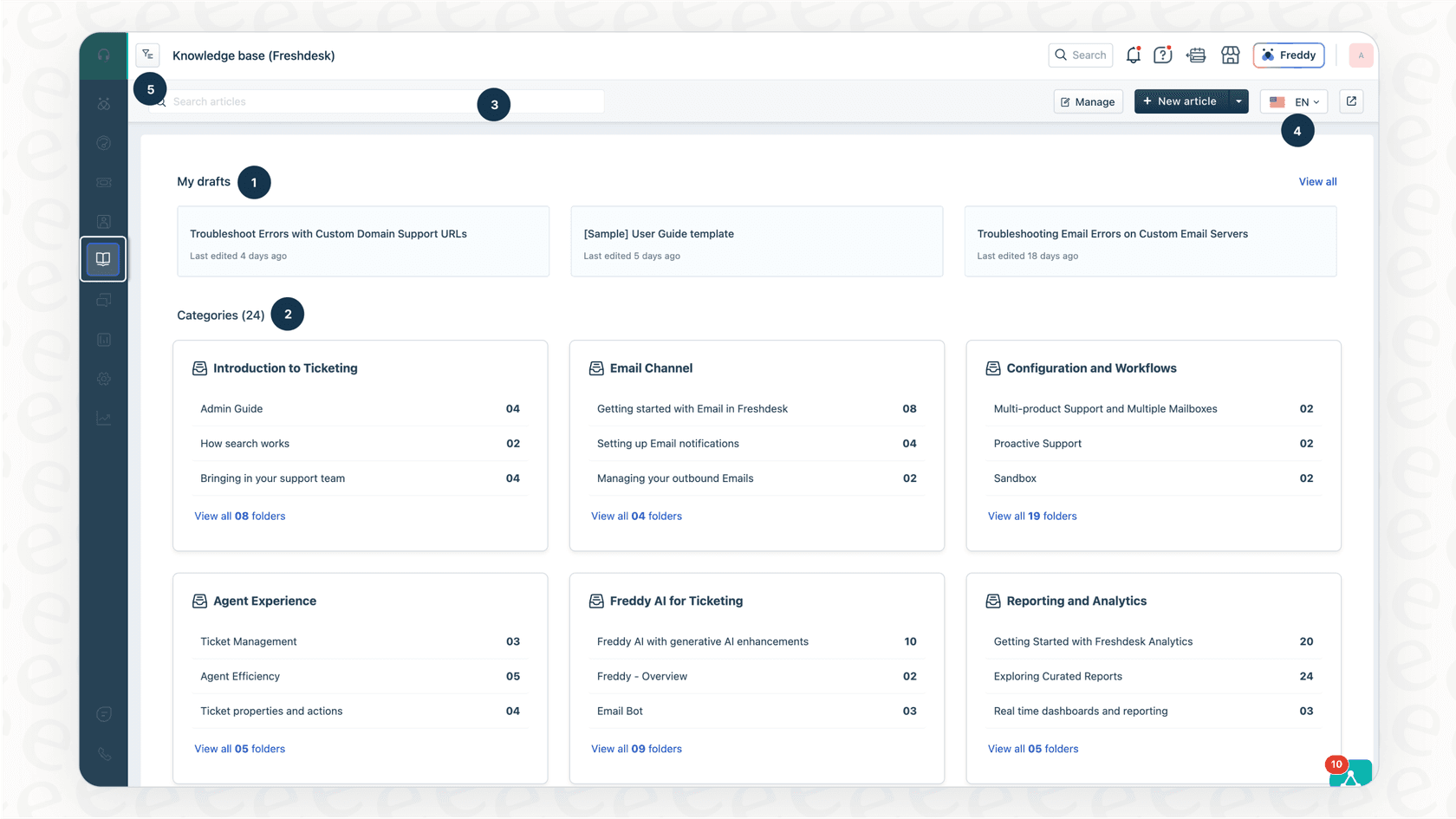Click the external link icon next to EN selector
The image size is (1456, 819).
pyautogui.click(x=1351, y=101)
